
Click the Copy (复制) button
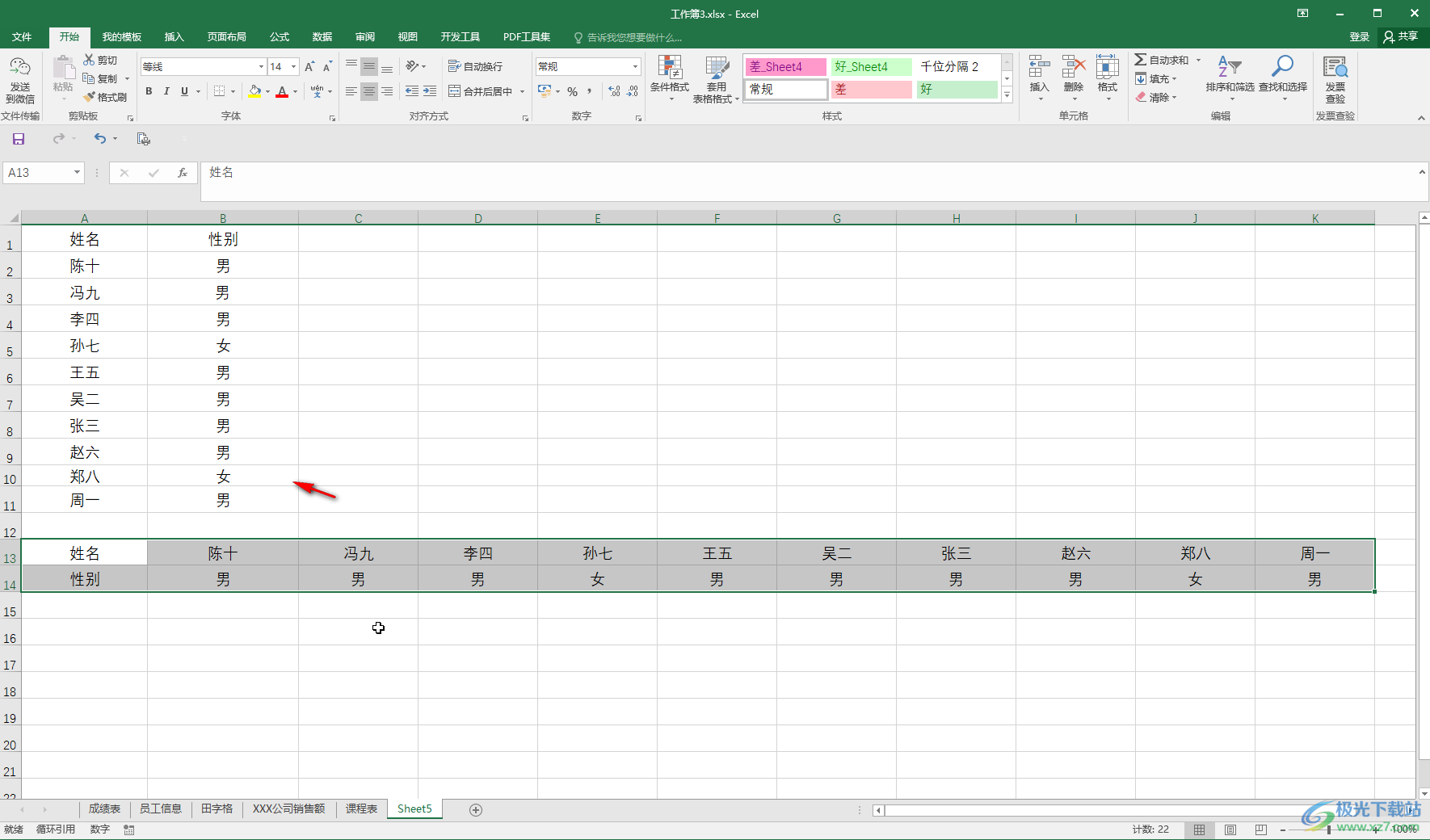pos(101,78)
